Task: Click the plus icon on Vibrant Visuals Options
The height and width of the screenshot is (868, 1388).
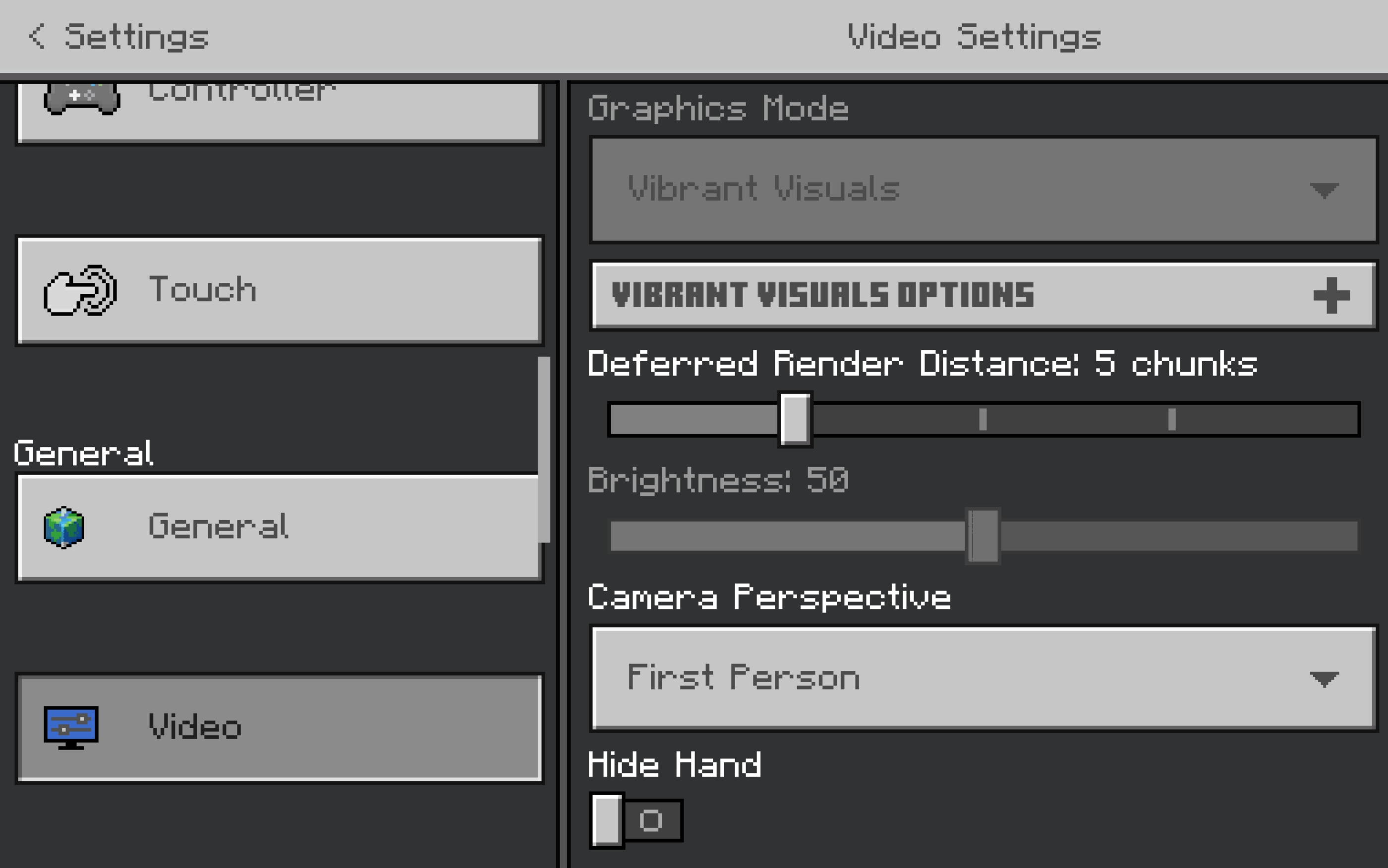Action: click(1331, 296)
